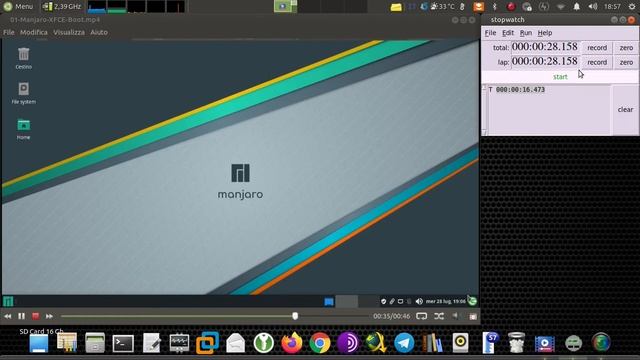This screenshot has height=360, width=640.
Task: Click record button in the total row
Action: [x=597, y=48]
